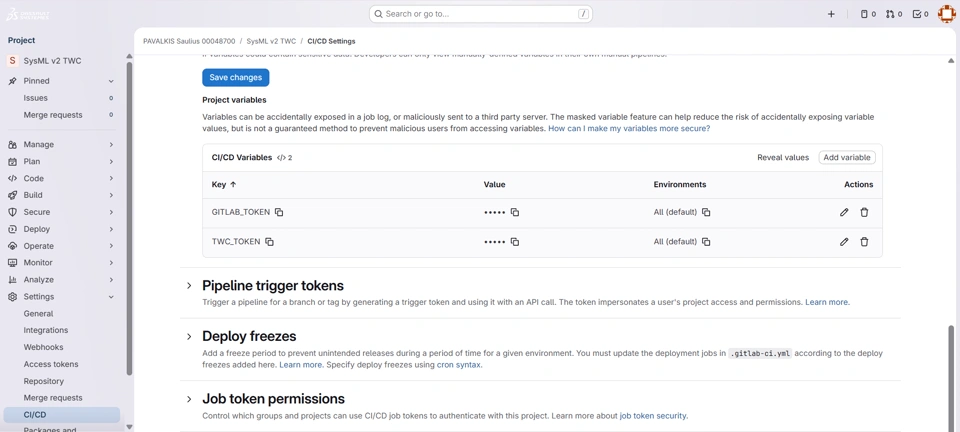Image resolution: width=960 pixels, height=432 pixels.
Task: Reveal the hidden variable values
Action: tap(783, 157)
